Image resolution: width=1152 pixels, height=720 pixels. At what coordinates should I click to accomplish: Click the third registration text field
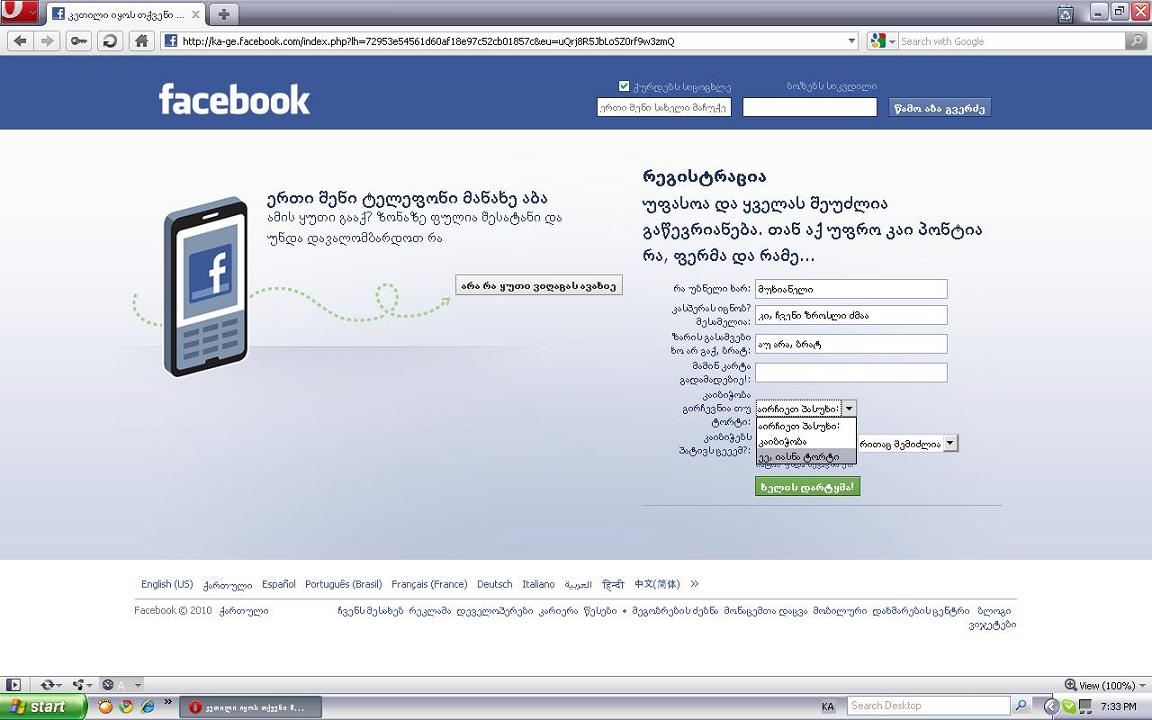[851, 344]
